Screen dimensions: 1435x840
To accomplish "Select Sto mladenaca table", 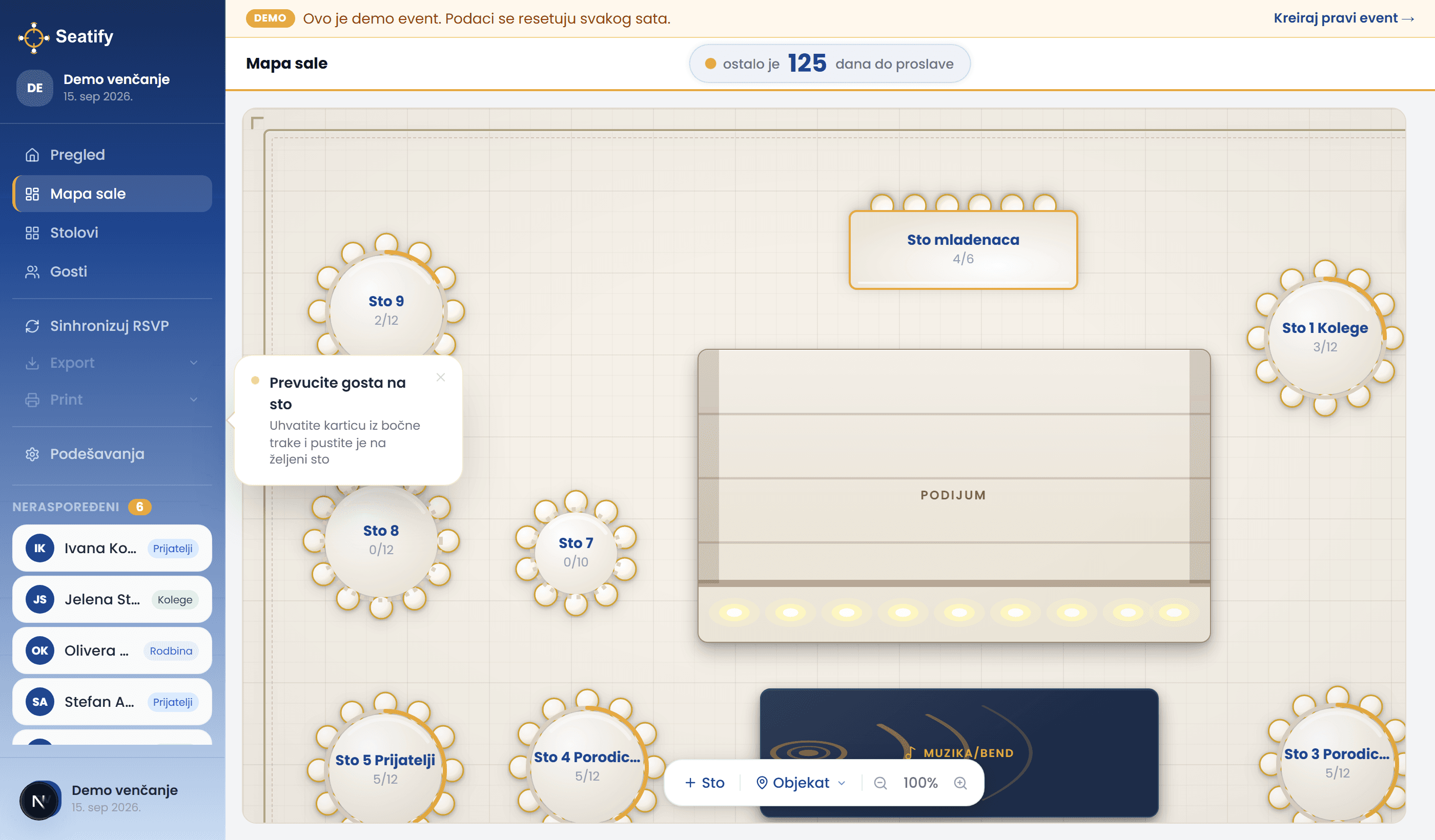I will pyautogui.click(x=963, y=249).
